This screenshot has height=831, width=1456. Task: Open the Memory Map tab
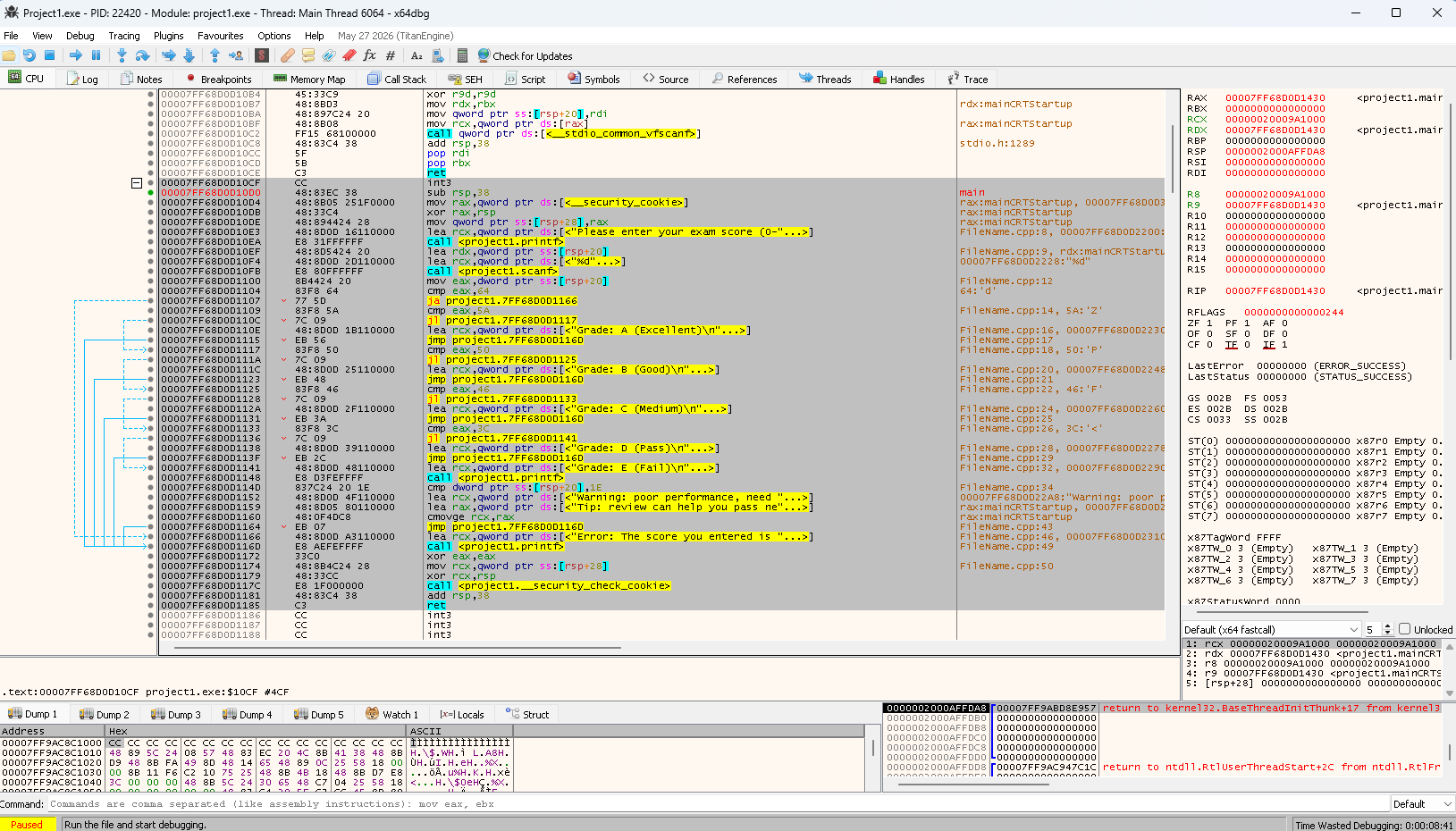308,79
